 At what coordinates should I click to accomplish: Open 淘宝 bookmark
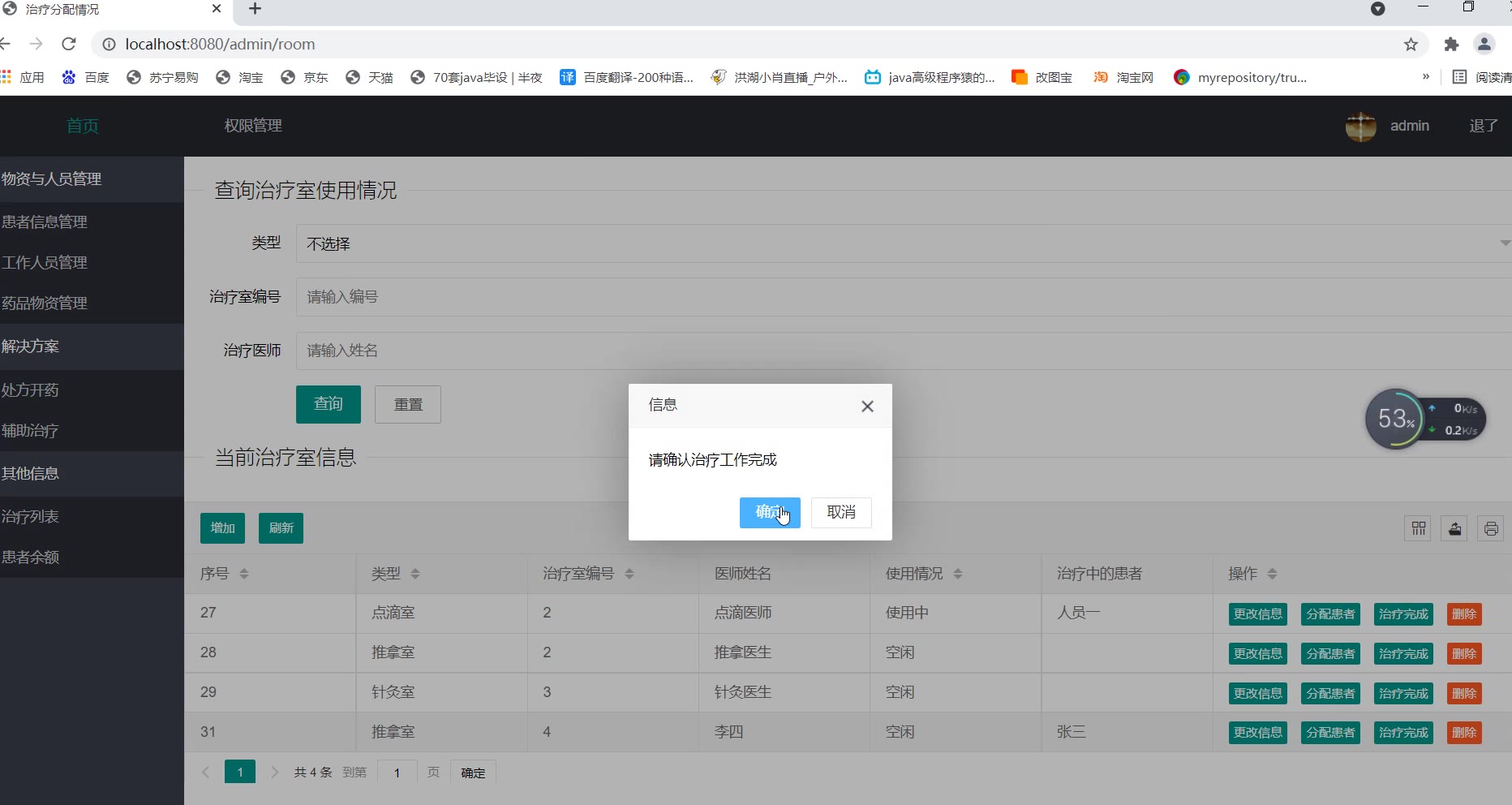239,77
